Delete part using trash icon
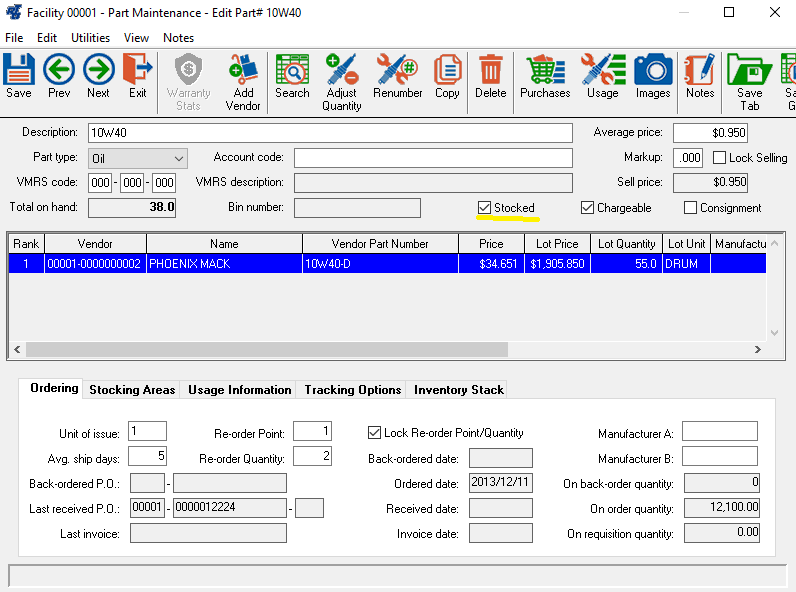Screen dimensions: 796x592 tap(490, 76)
